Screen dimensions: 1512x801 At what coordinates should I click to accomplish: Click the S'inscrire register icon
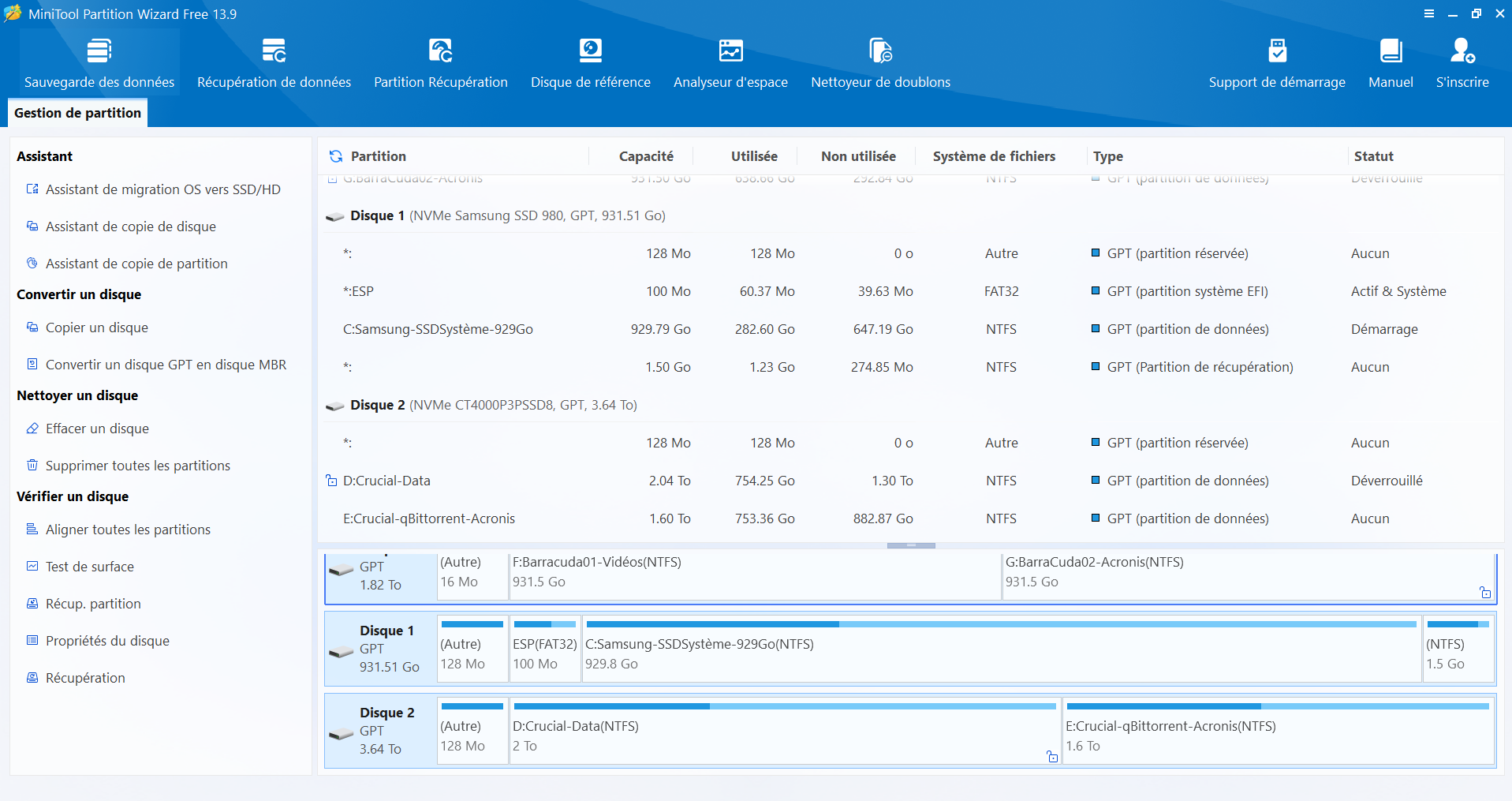tap(1462, 51)
